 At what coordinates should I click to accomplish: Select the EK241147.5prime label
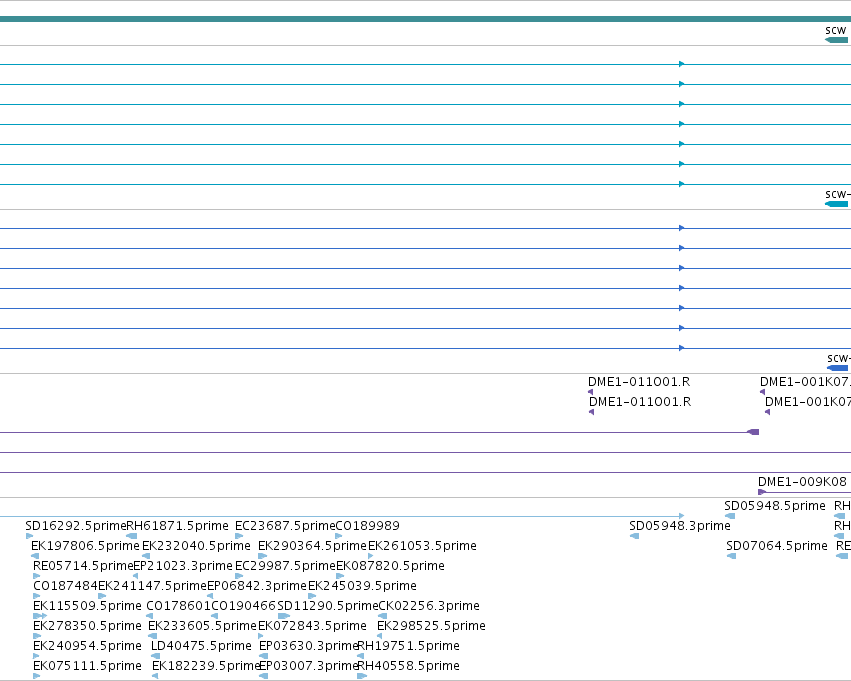pyautogui.click(x=153, y=586)
